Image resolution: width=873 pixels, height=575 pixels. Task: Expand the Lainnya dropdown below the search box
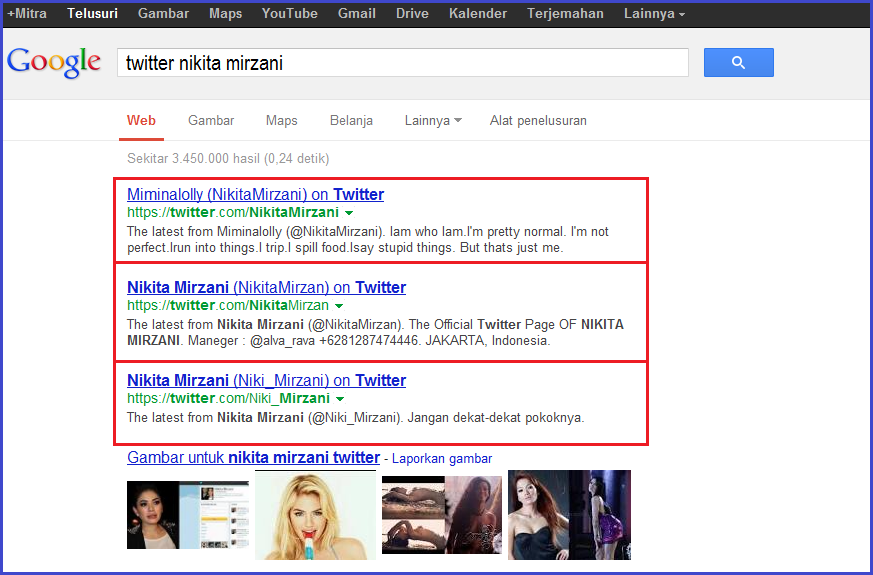click(x=433, y=121)
